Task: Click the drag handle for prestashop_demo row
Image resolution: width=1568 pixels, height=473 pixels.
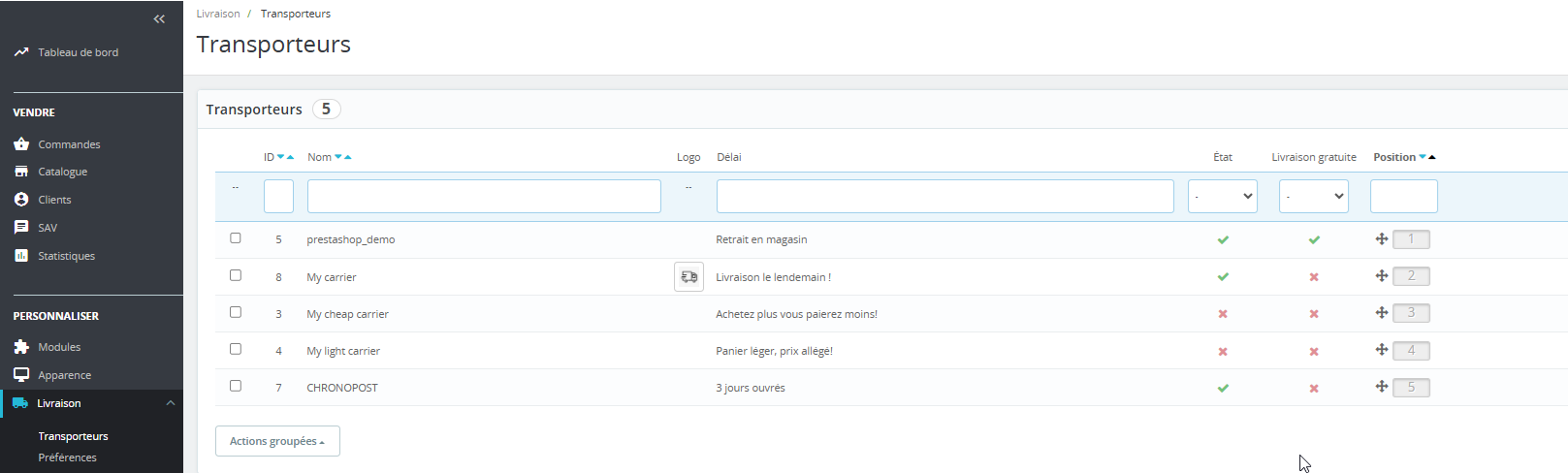Action: click(1382, 239)
